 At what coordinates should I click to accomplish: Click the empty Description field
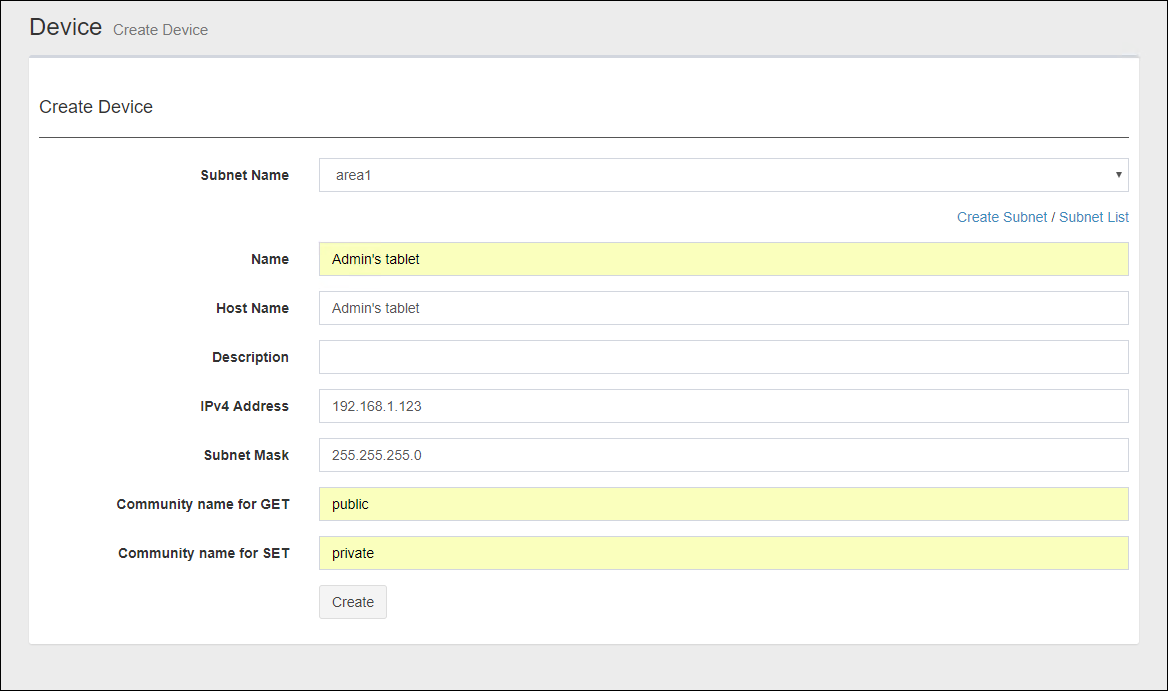tap(722, 357)
